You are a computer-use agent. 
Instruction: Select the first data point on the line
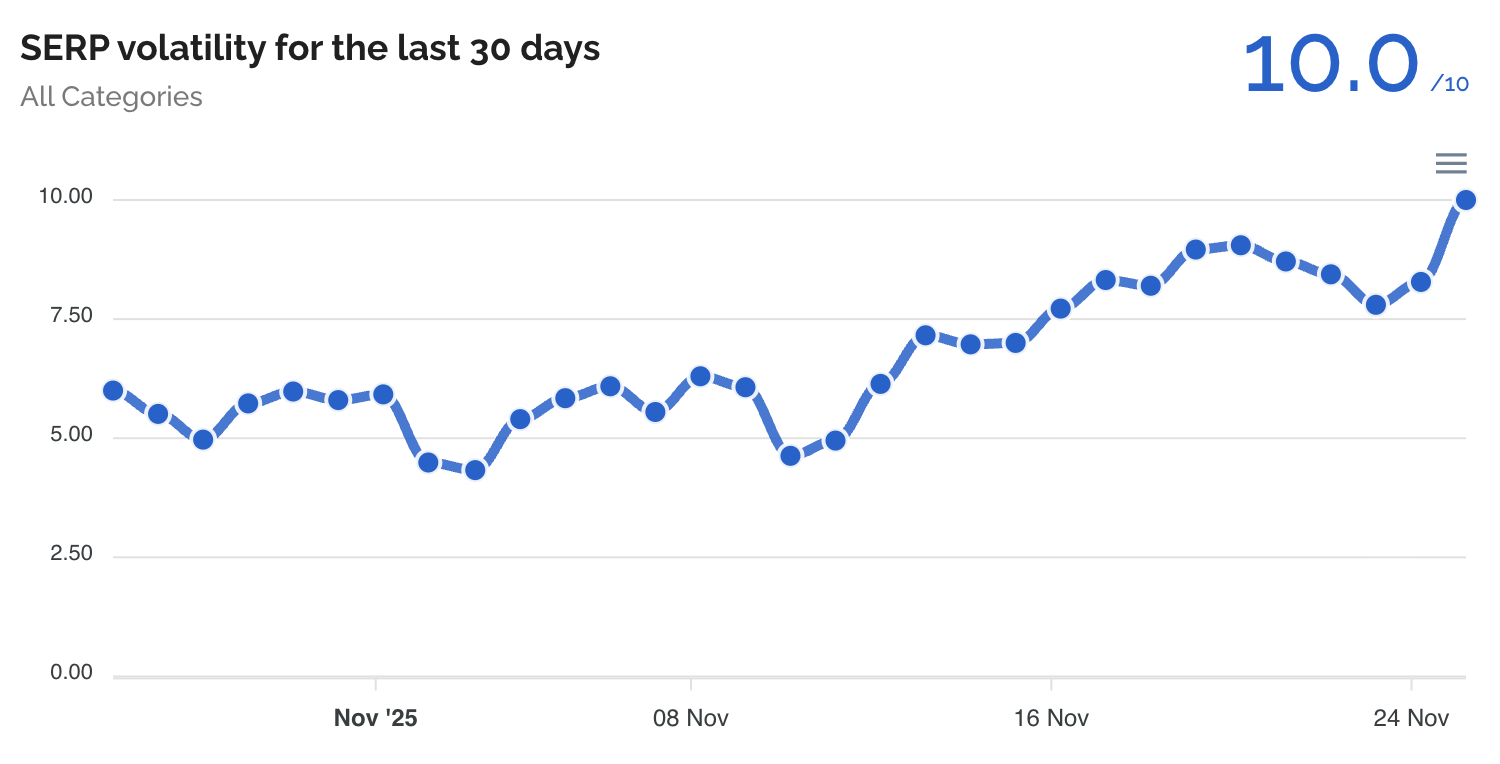(x=113, y=390)
